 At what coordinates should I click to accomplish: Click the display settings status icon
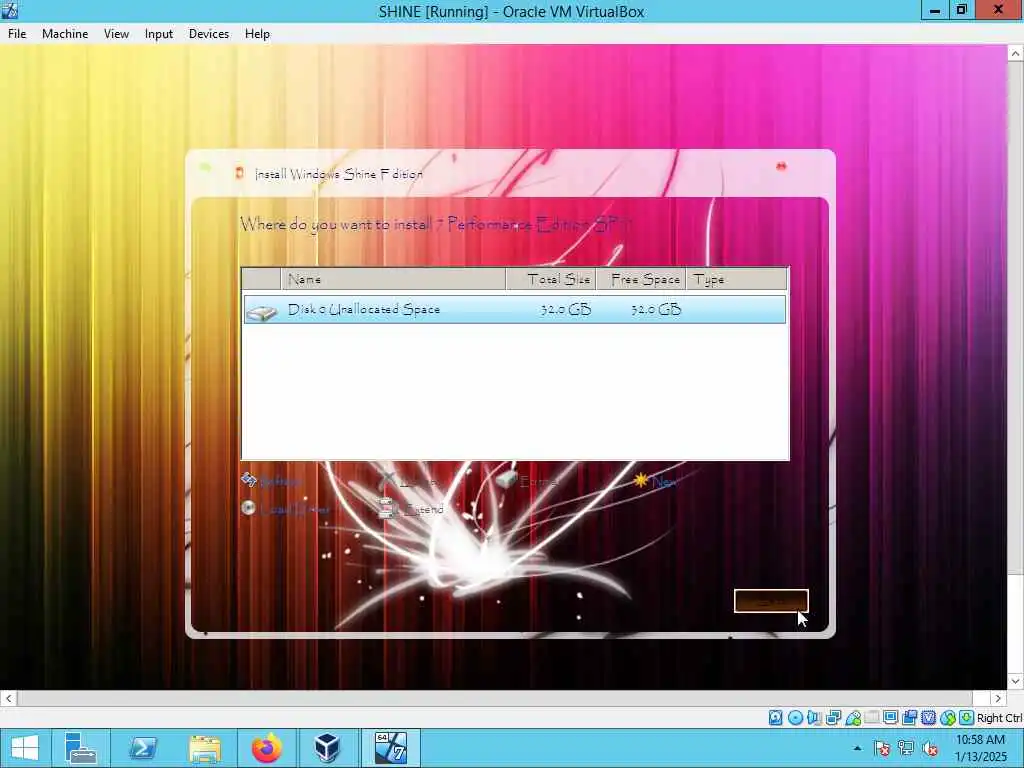(x=890, y=718)
